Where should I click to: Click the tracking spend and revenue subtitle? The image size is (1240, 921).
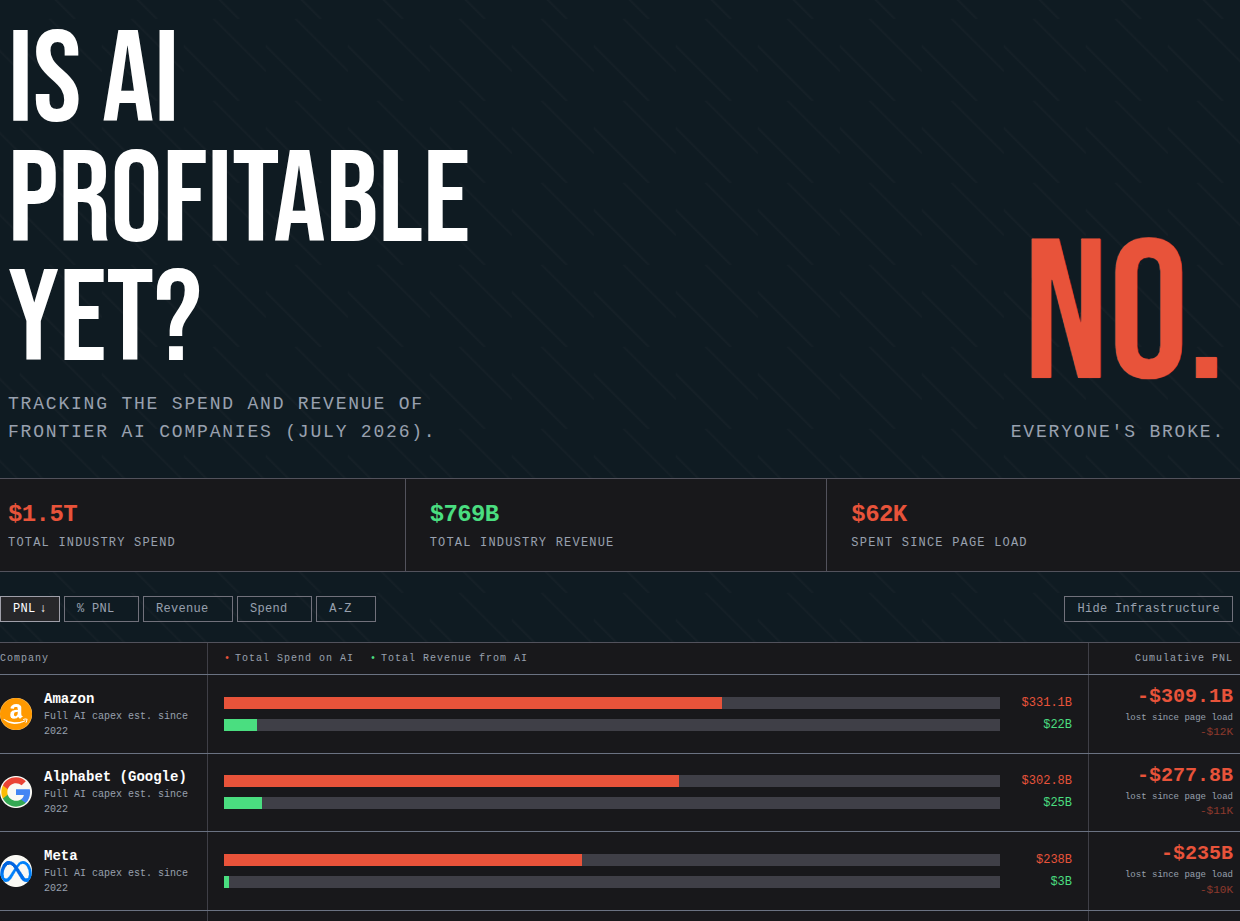(222, 418)
